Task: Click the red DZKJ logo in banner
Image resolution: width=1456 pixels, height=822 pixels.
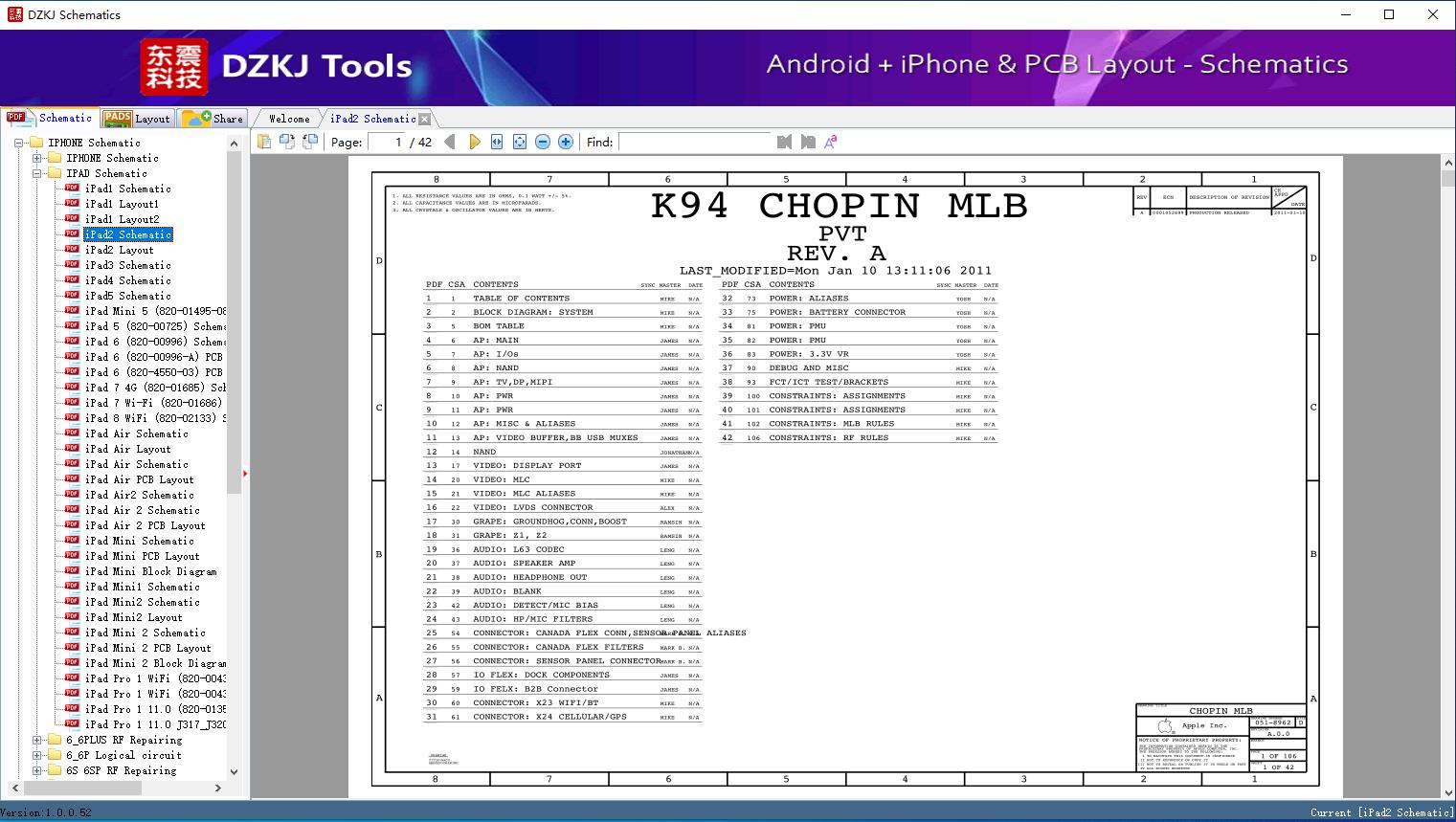Action: point(174,67)
